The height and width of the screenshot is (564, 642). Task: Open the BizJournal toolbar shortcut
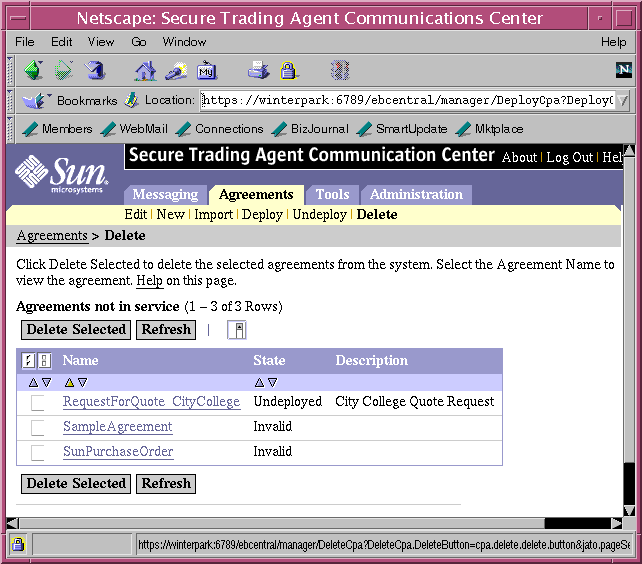[310, 129]
